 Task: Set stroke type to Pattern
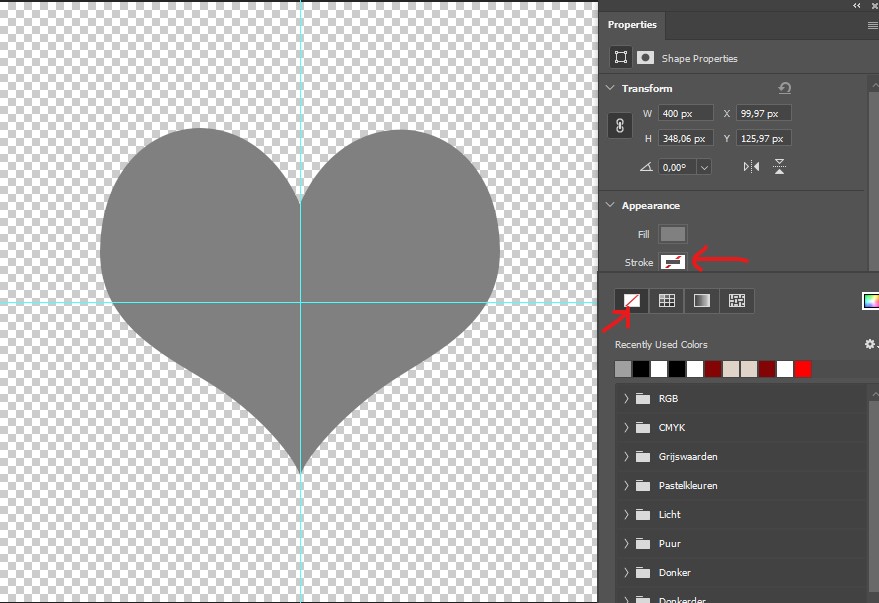pos(737,301)
